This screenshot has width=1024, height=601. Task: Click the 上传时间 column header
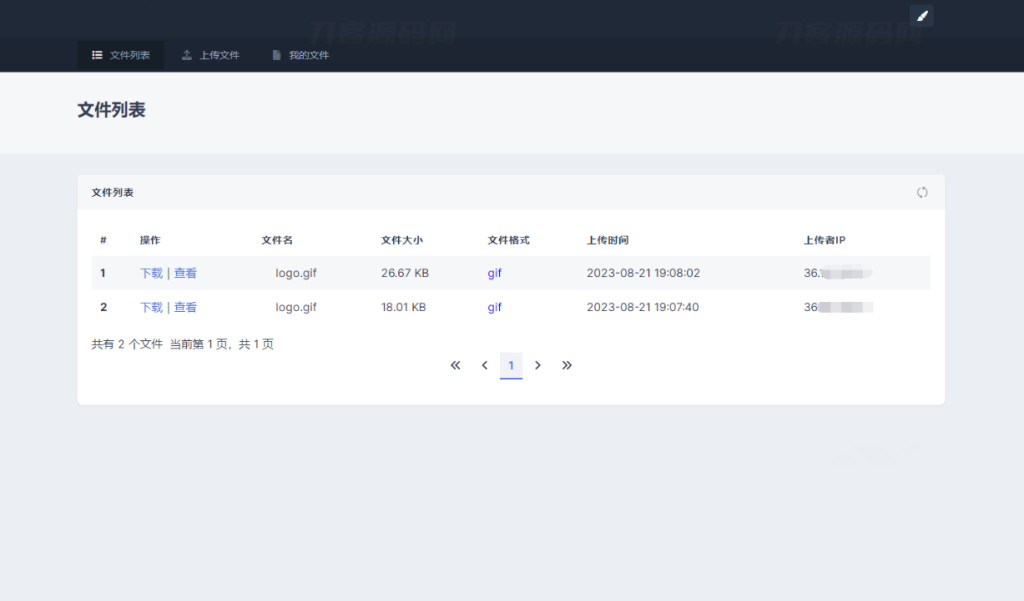tap(607, 240)
